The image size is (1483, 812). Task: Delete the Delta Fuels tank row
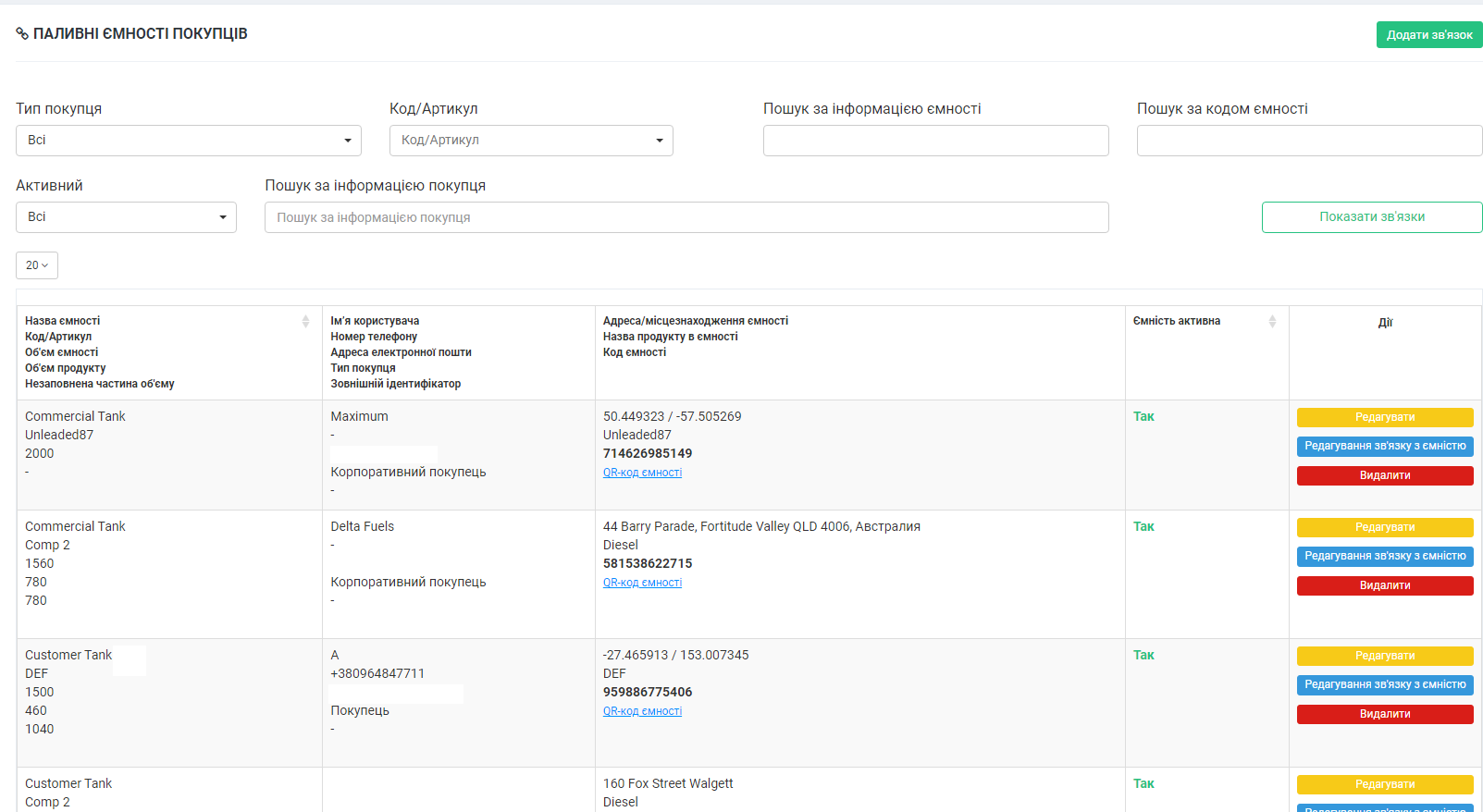coord(1384,585)
